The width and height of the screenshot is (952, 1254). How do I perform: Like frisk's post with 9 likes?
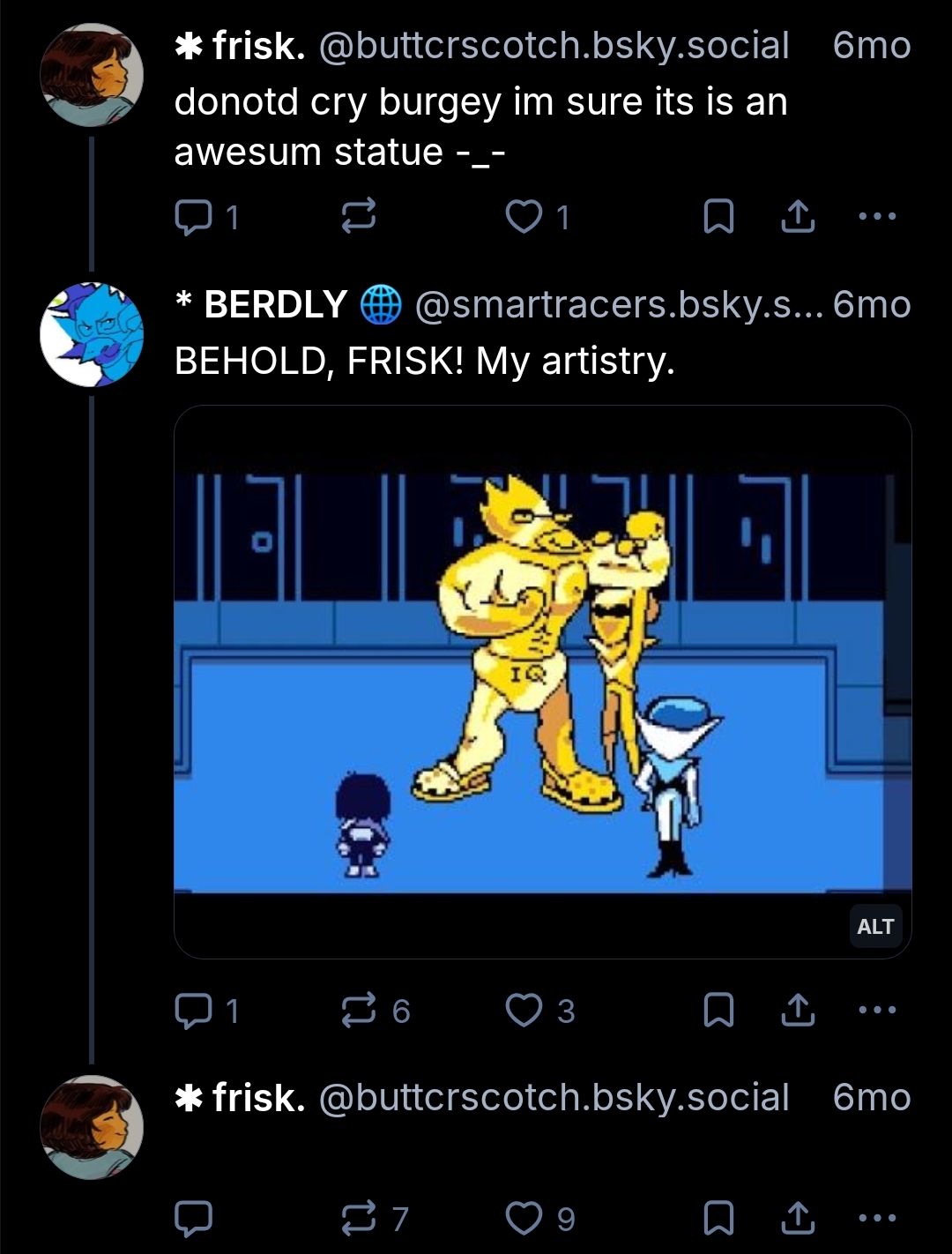click(524, 1219)
